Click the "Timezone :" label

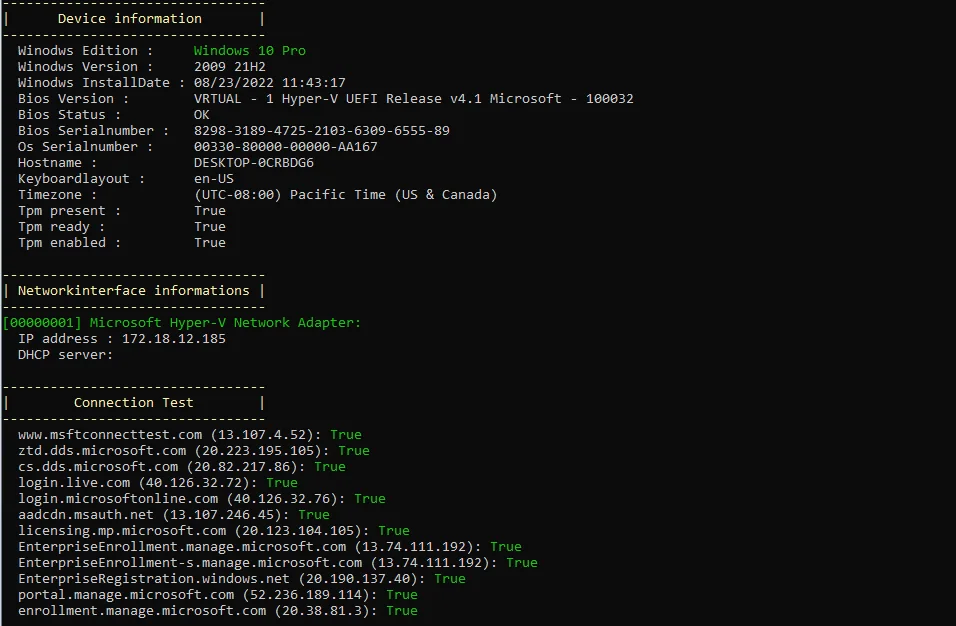pos(57,194)
